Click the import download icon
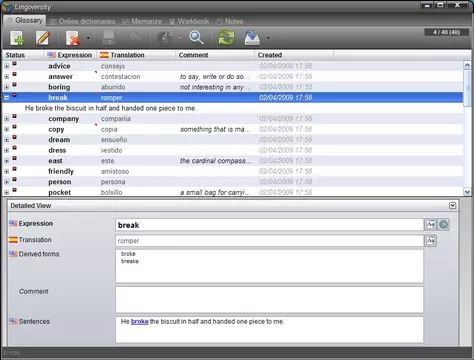Image resolution: width=474 pixels, height=360 pixels. coord(252,38)
